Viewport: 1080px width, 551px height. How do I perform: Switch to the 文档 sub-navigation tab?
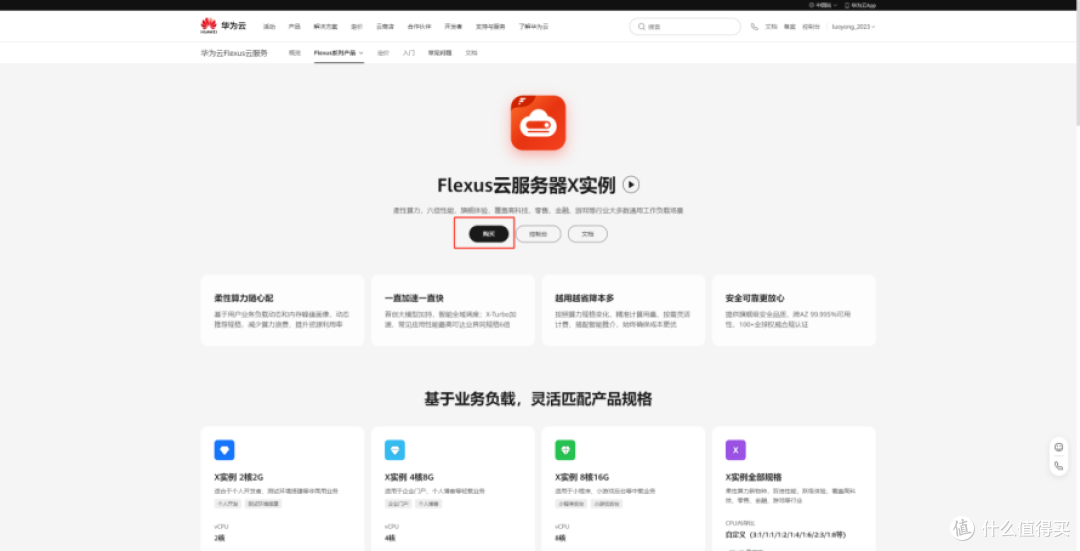tap(471, 53)
